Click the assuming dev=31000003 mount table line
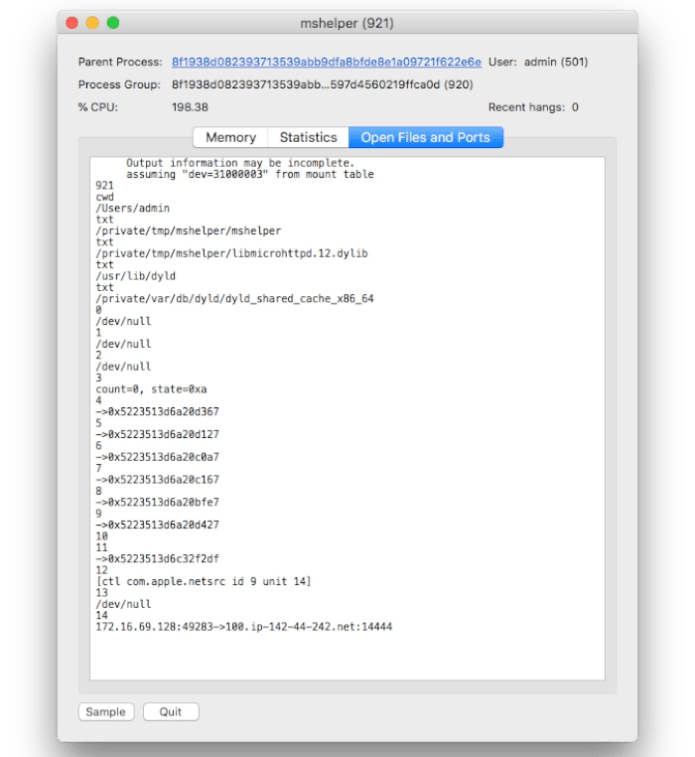This screenshot has height=757, width=695. 250,174
